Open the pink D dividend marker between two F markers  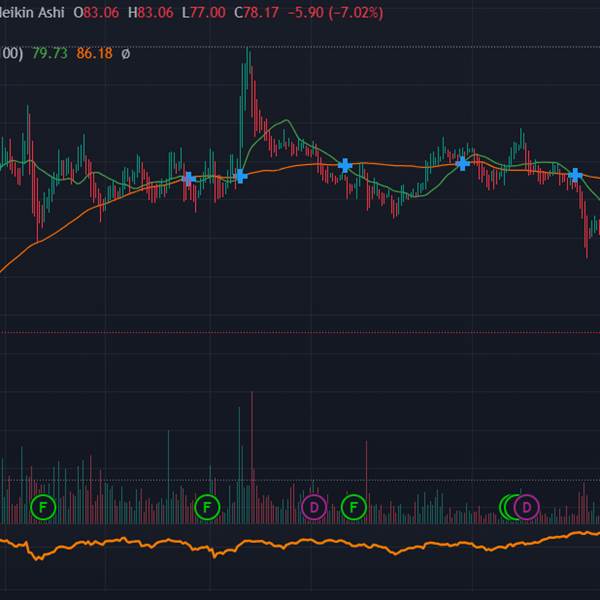(314, 507)
